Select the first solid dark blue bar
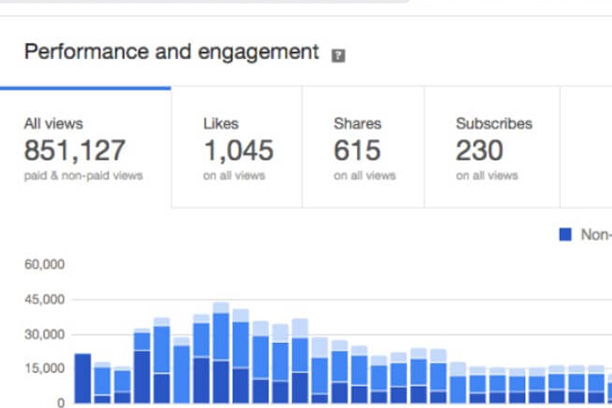Image resolution: width=612 pixels, height=408 pixels. 83,378
